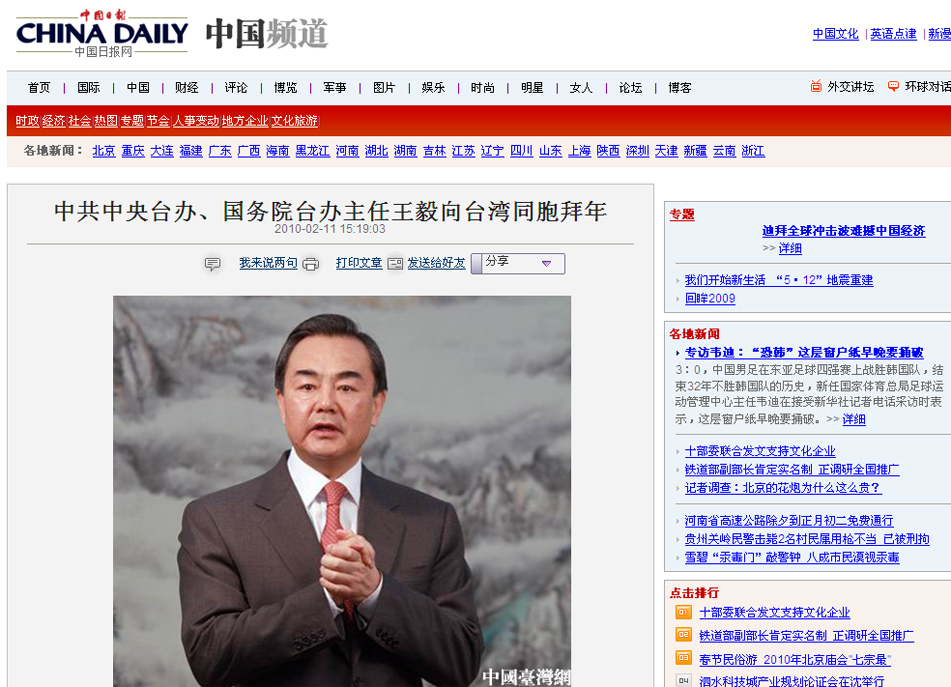Screen dimensions: 951x687
Task: Switch to the 人事变动 sub-channel tab
Action: tap(196, 121)
